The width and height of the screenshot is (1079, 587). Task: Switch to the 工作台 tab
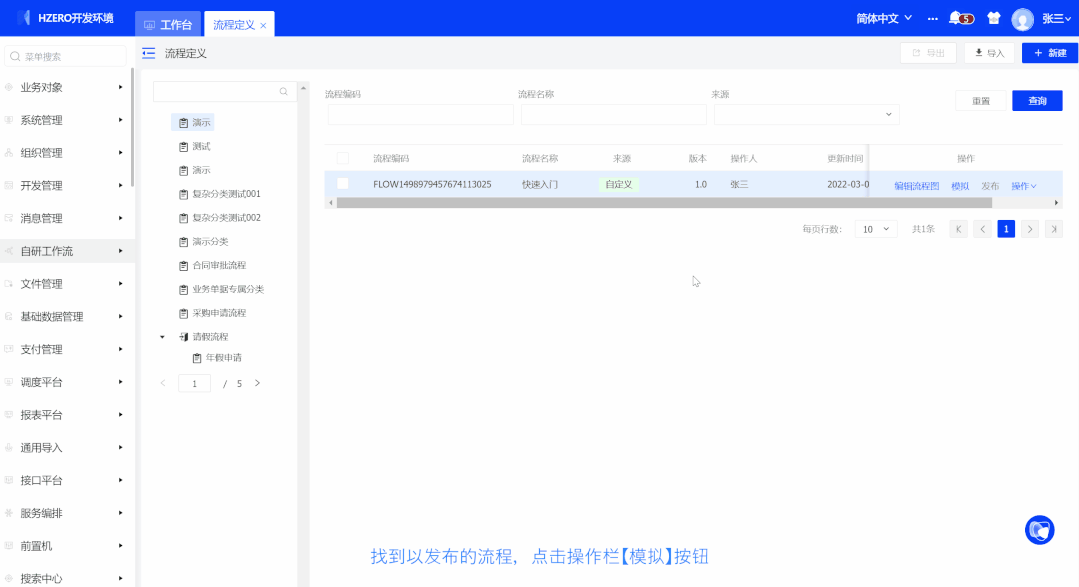[168, 25]
